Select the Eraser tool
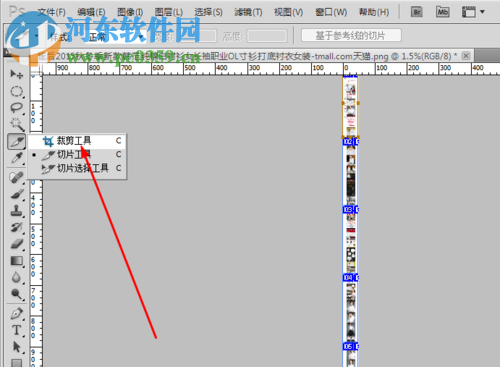The width and height of the screenshot is (500, 367). (16, 244)
